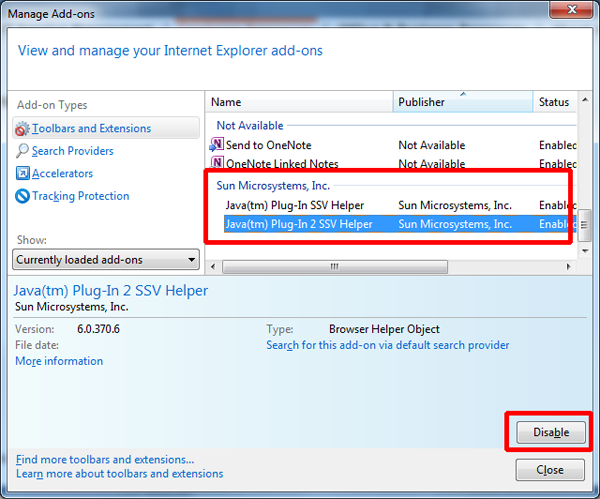Open the More information link
Viewport: 600px width, 499px height.
[59, 361]
